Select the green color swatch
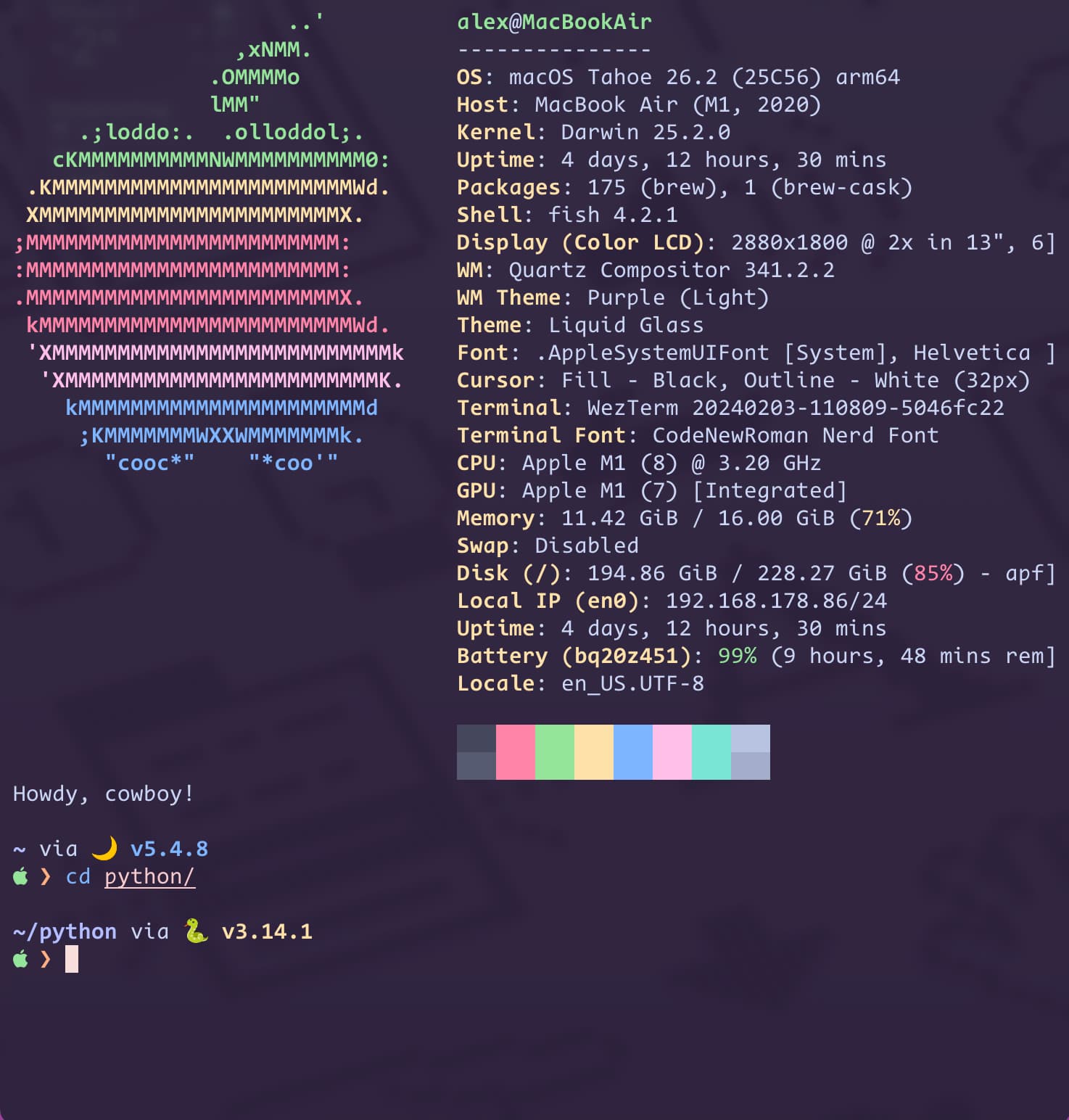This screenshot has width=1069, height=1120. (x=554, y=752)
